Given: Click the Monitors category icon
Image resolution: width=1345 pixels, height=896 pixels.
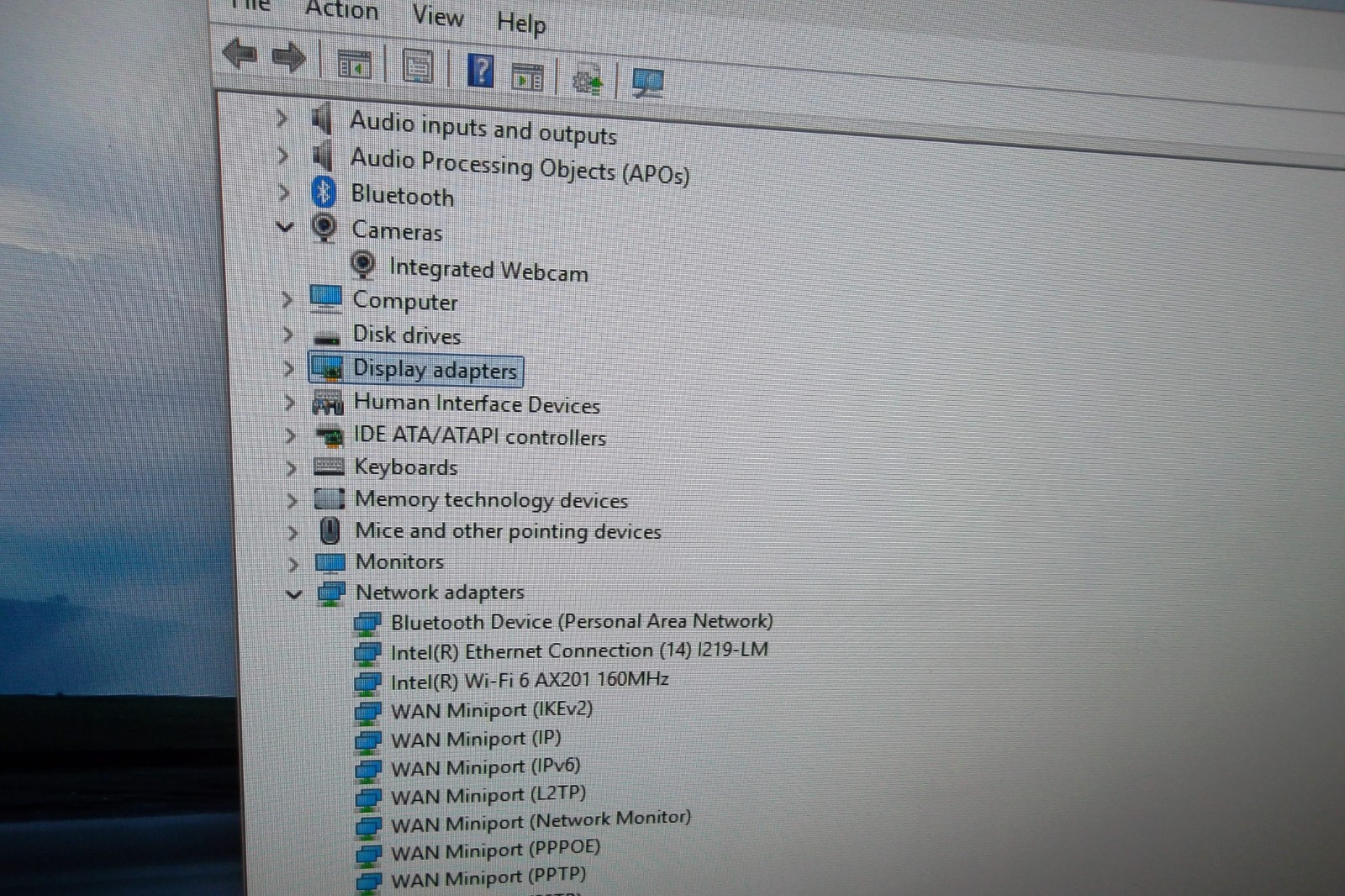Looking at the screenshot, I should tap(330, 561).
